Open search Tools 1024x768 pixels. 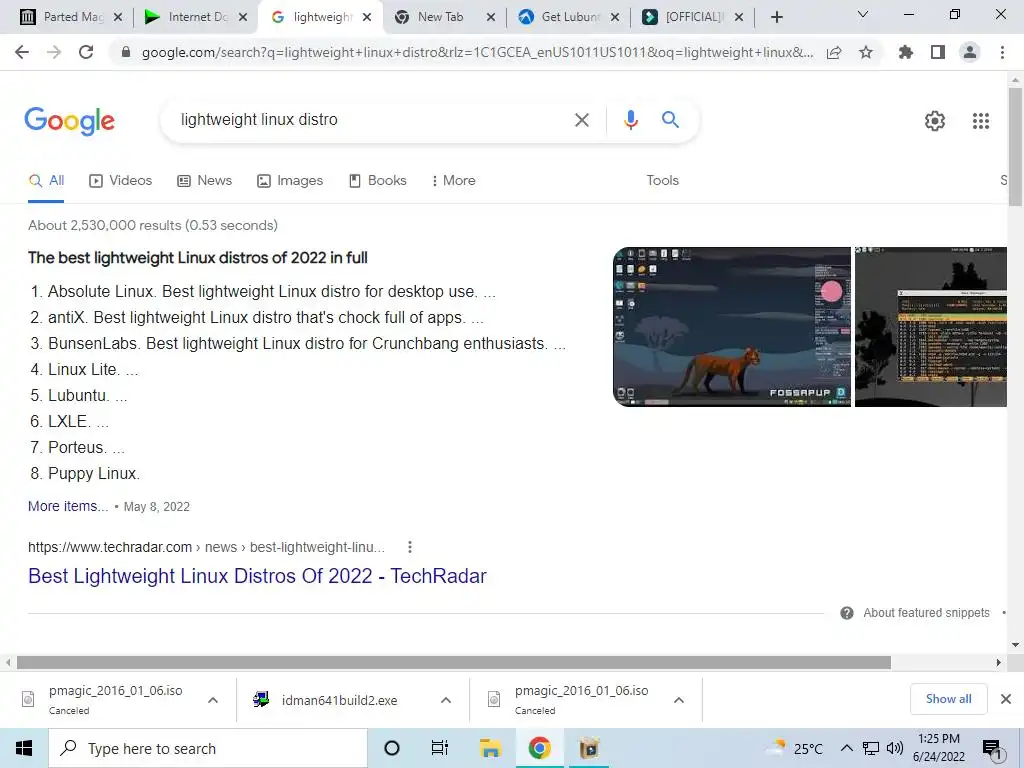click(x=662, y=181)
